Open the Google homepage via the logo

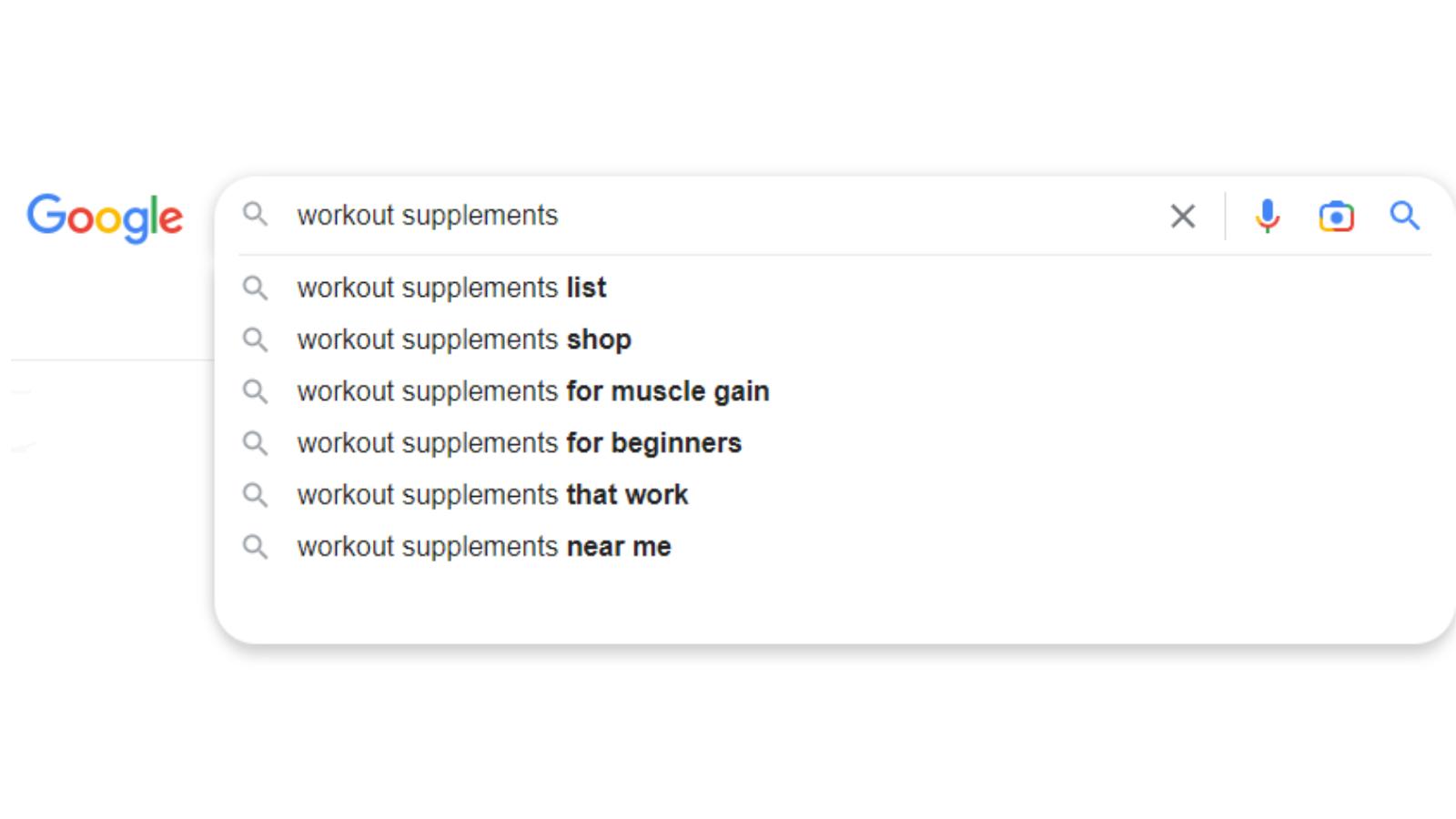(105, 217)
